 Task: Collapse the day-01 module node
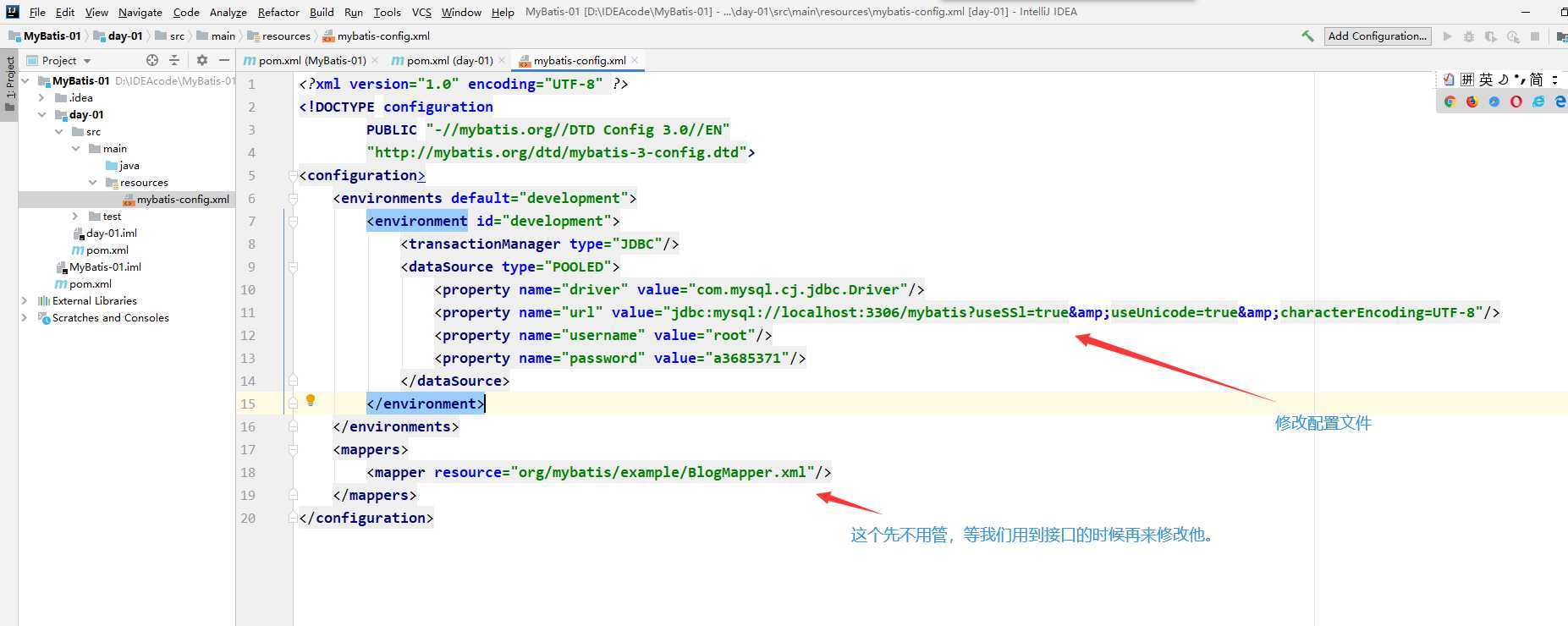coord(41,115)
